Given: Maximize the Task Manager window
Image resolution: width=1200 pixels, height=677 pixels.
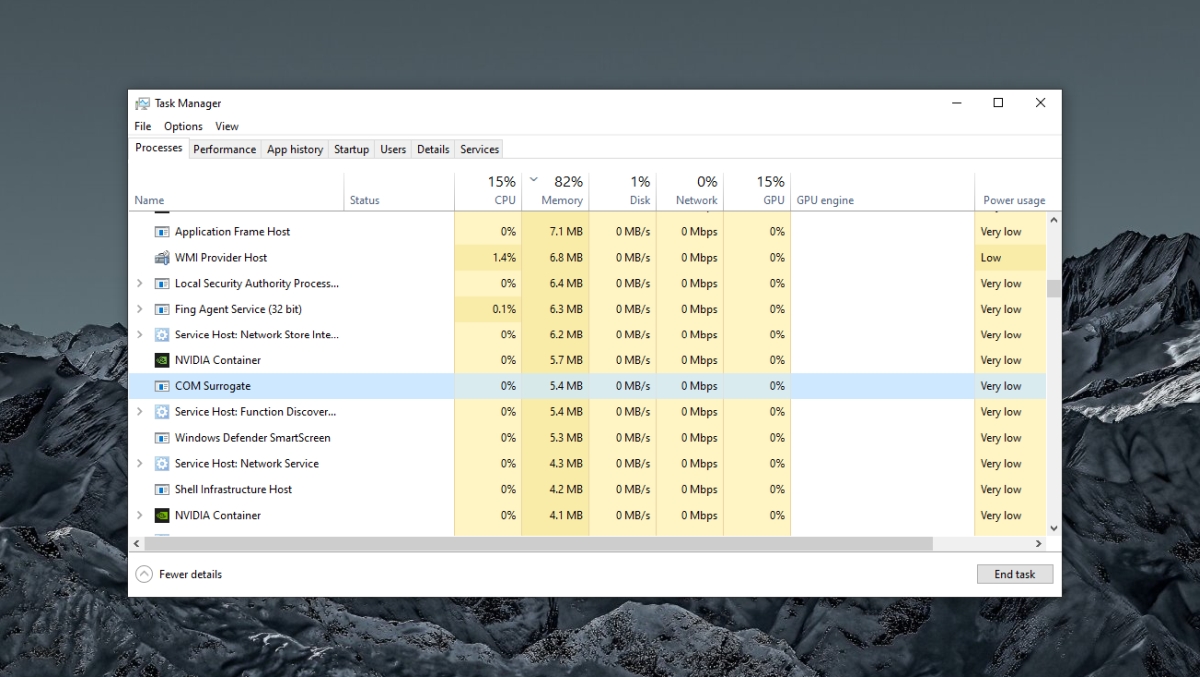Looking at the screenshot, I should 998,103.
